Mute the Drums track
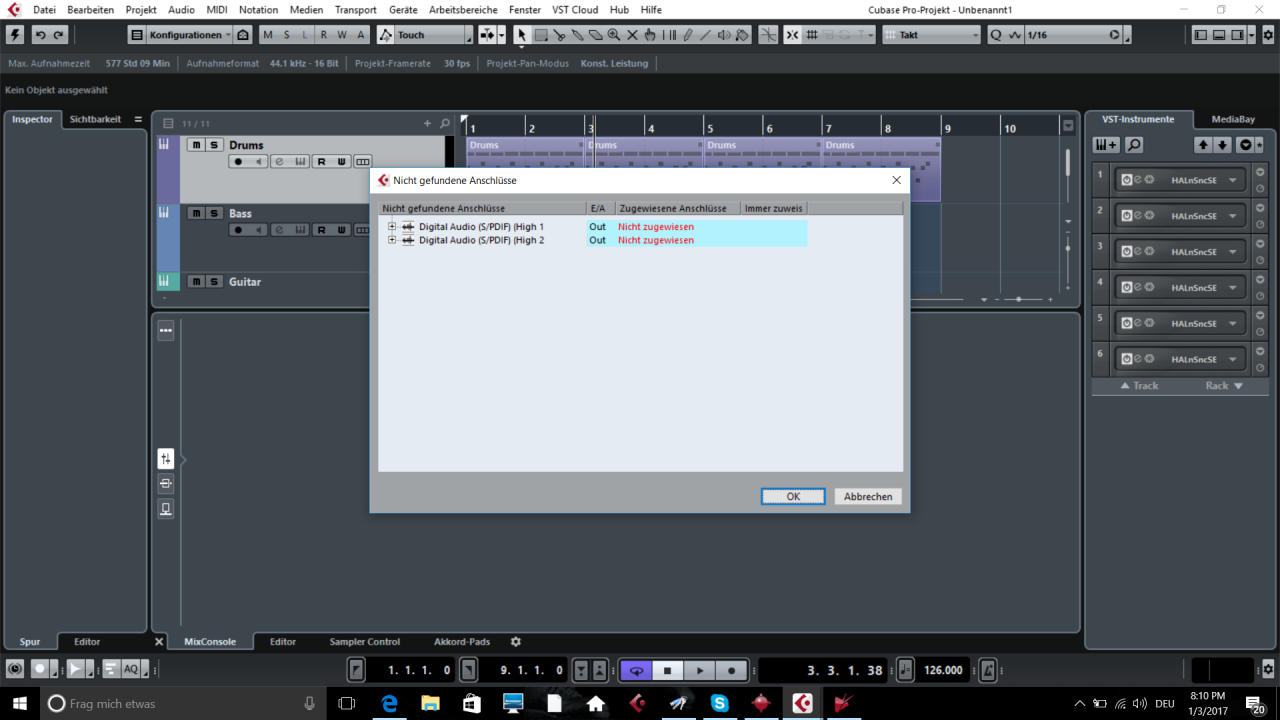The width and height of the screenshot is (1280, 720). (x=196, y=145)
